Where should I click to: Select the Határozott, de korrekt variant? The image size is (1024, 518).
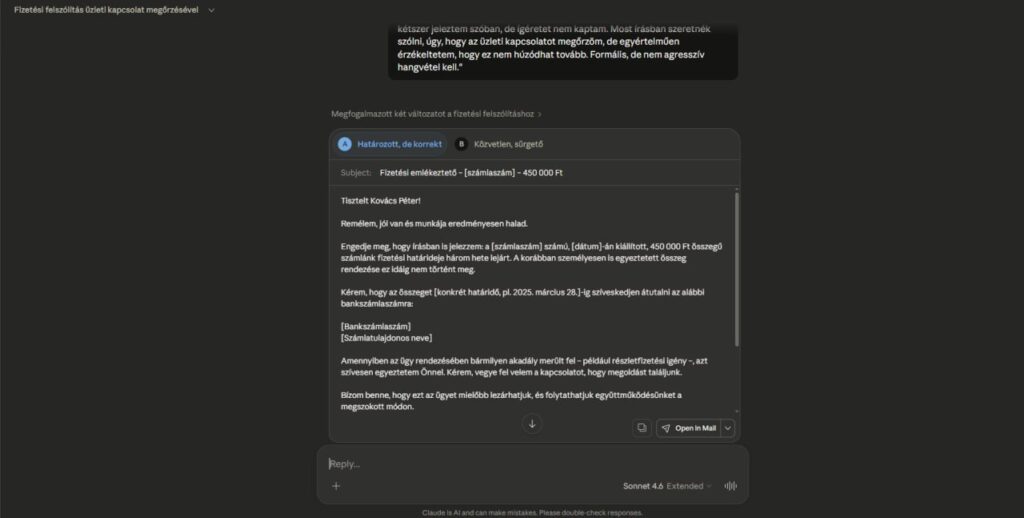tap(391, 144)
